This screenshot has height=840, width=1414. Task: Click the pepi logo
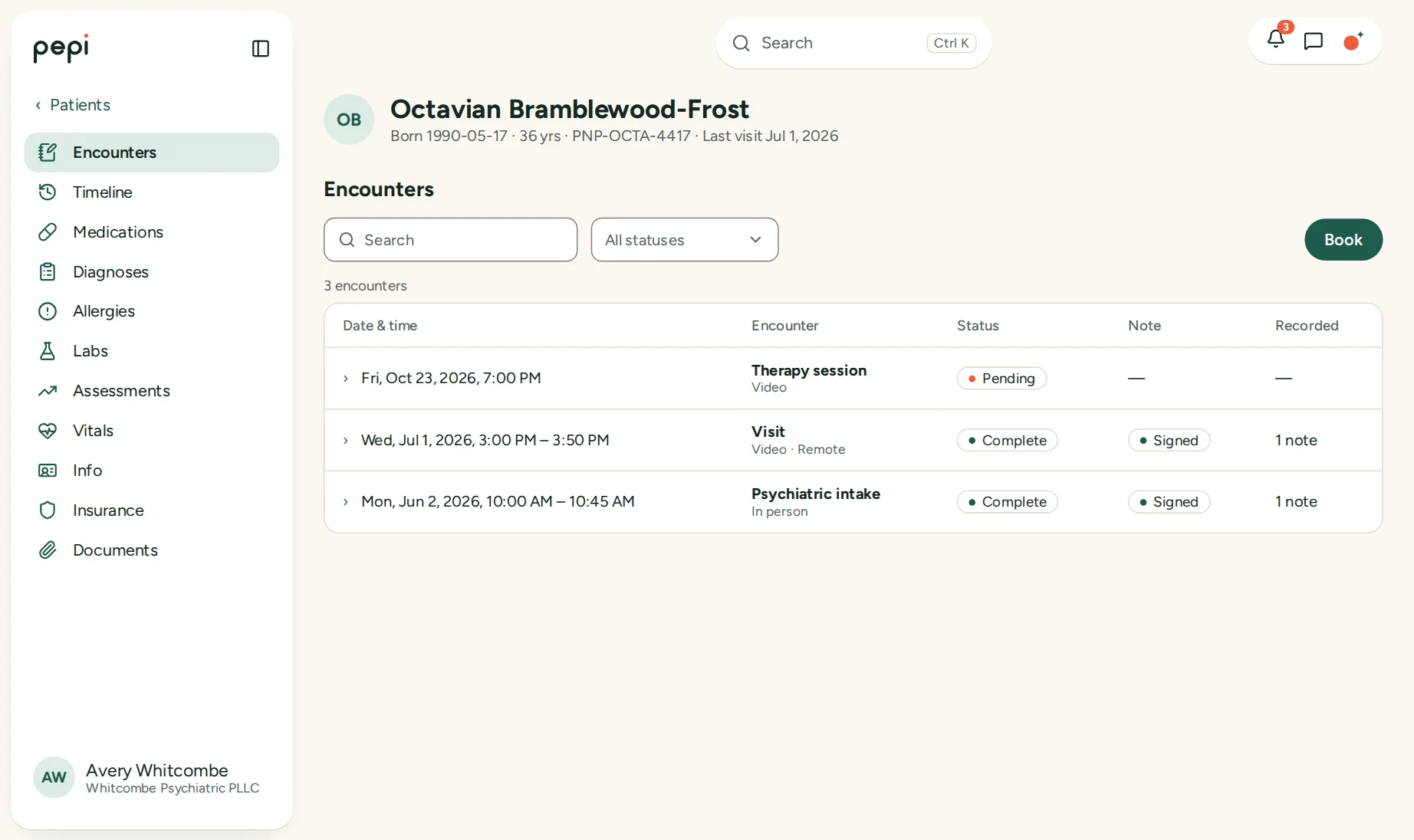click(x=61, y=48)
